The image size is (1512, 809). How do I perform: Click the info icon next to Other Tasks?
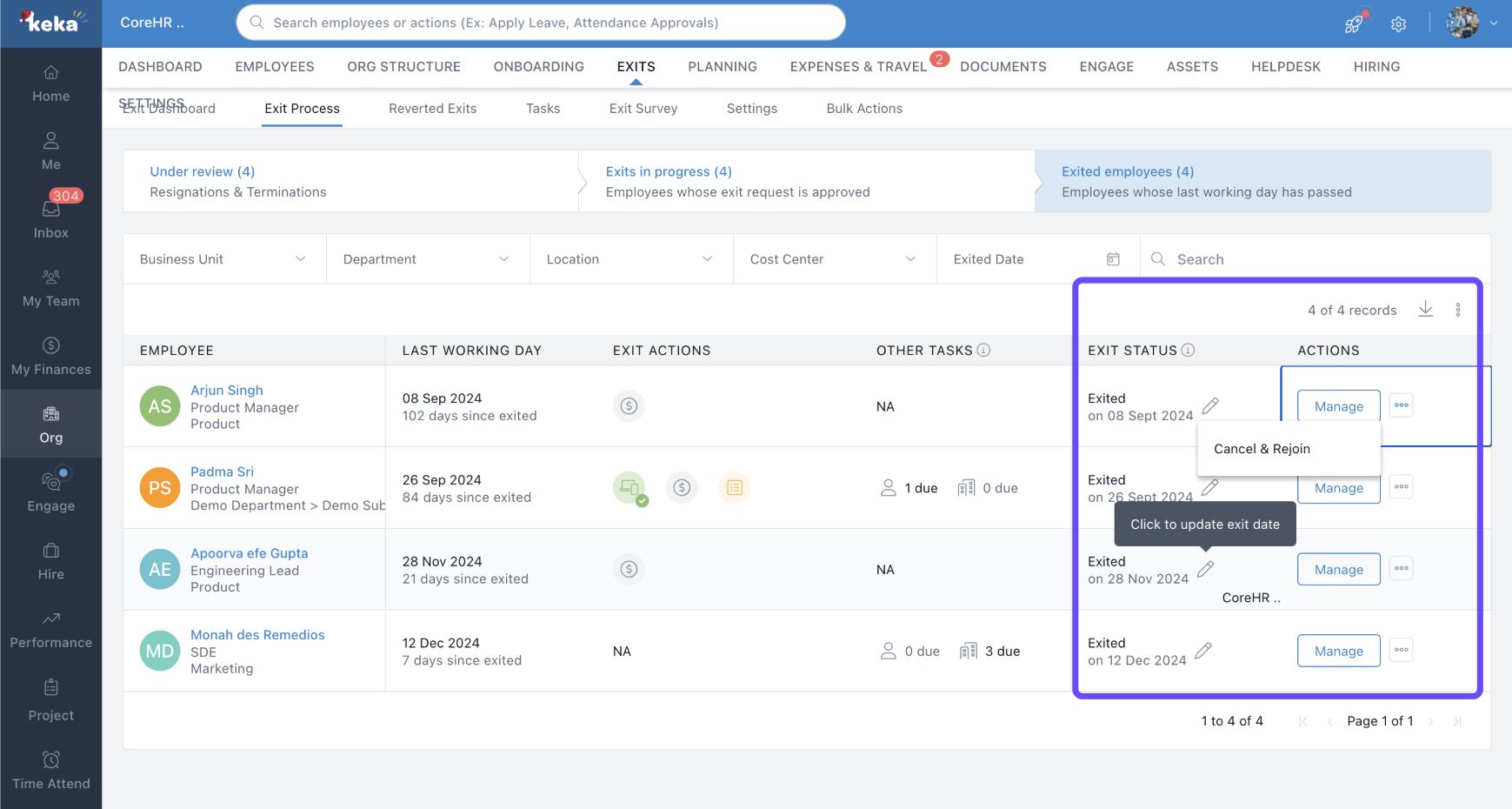983,351
